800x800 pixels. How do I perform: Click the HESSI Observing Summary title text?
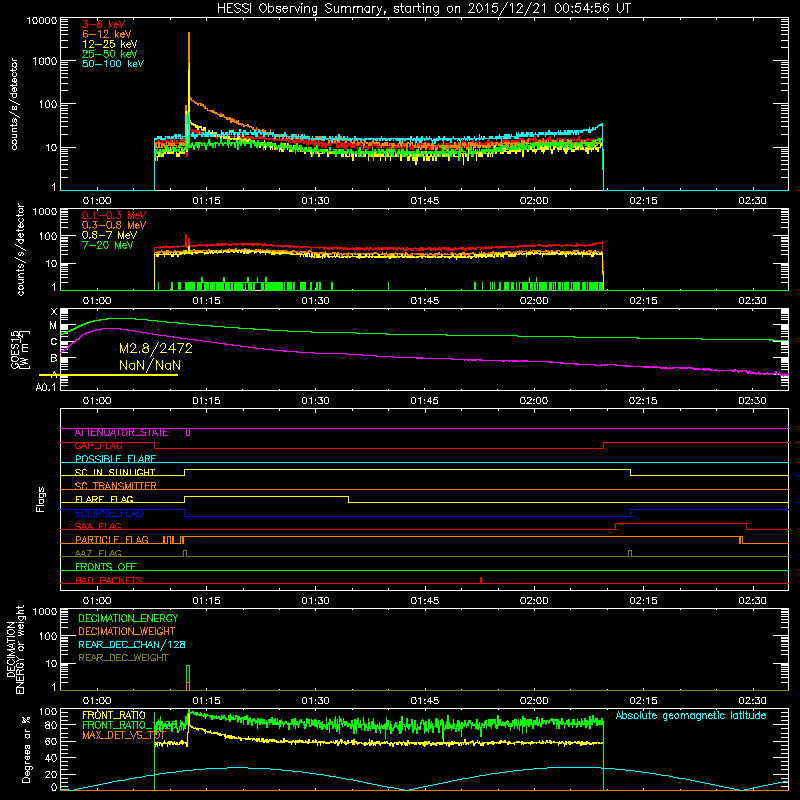(423, 8)
